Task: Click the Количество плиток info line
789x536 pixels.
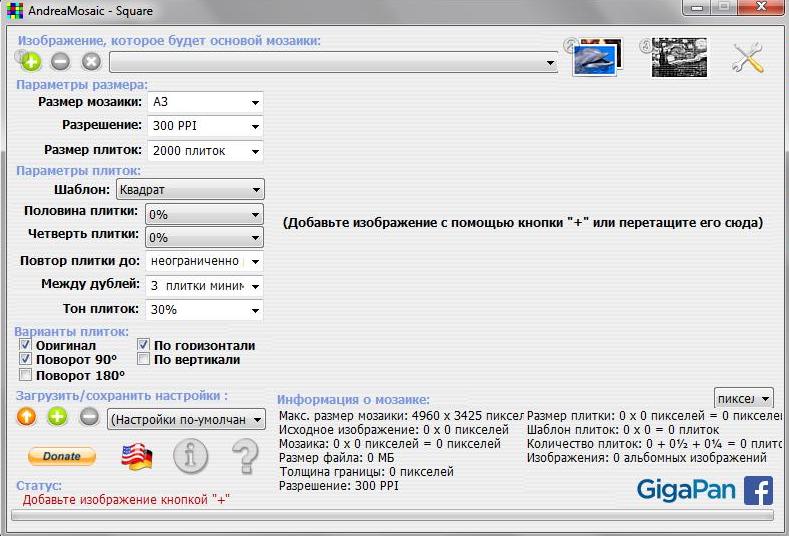Action: pos(654,444)
